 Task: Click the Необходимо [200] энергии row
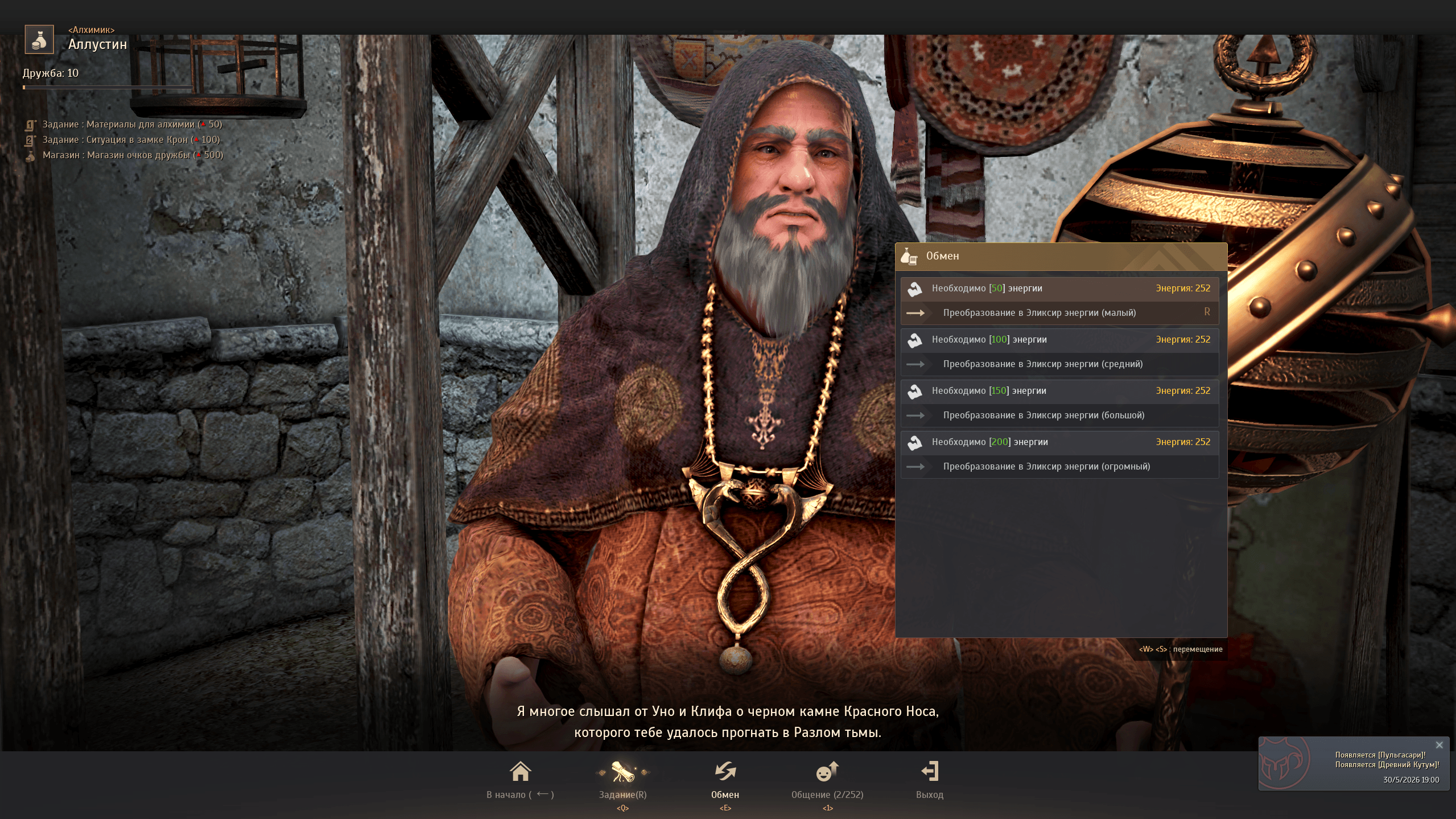(1059, 442)
